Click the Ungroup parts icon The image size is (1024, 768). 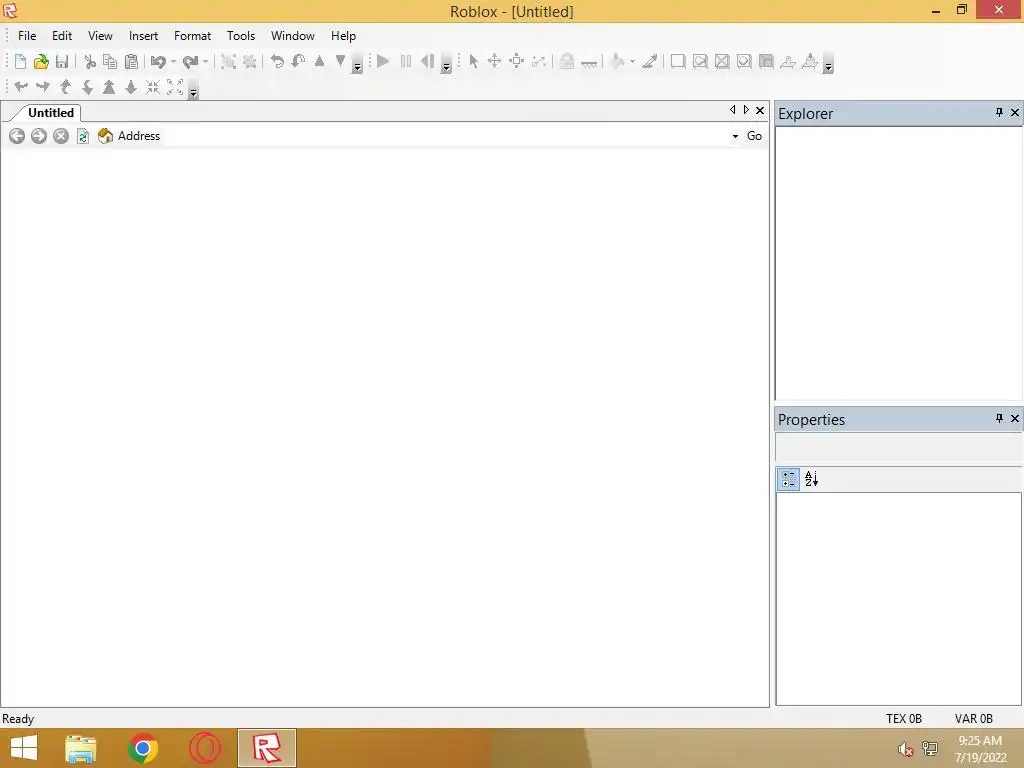249,61
